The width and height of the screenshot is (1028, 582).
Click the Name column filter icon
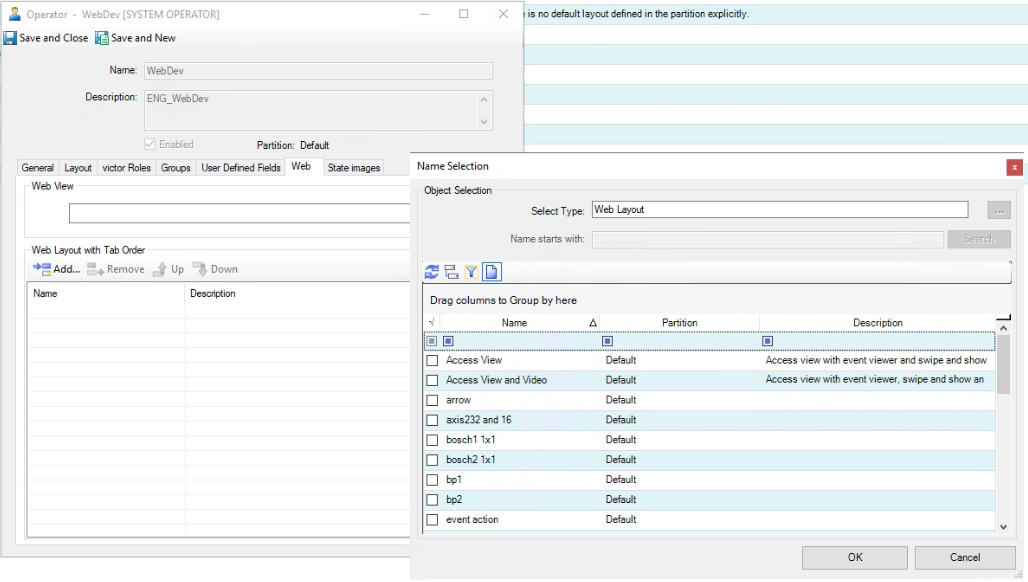(448, 341)
